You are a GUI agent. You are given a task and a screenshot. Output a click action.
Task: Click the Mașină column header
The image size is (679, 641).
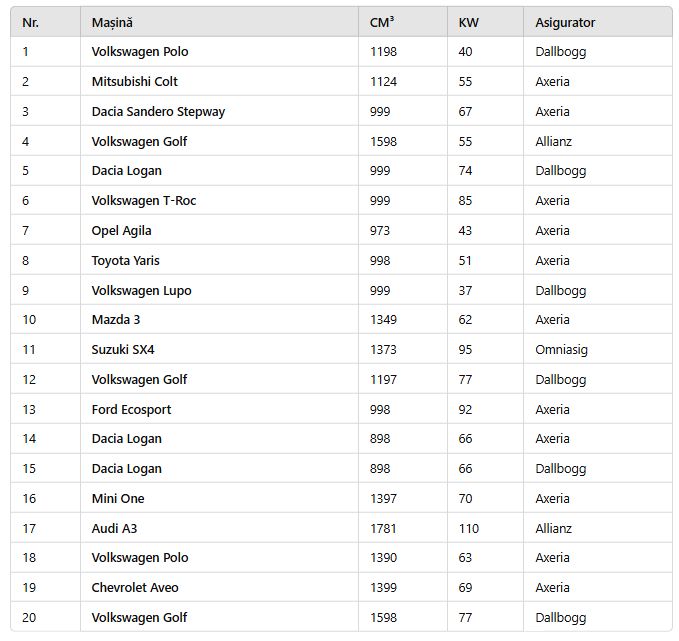pos(112,22)
